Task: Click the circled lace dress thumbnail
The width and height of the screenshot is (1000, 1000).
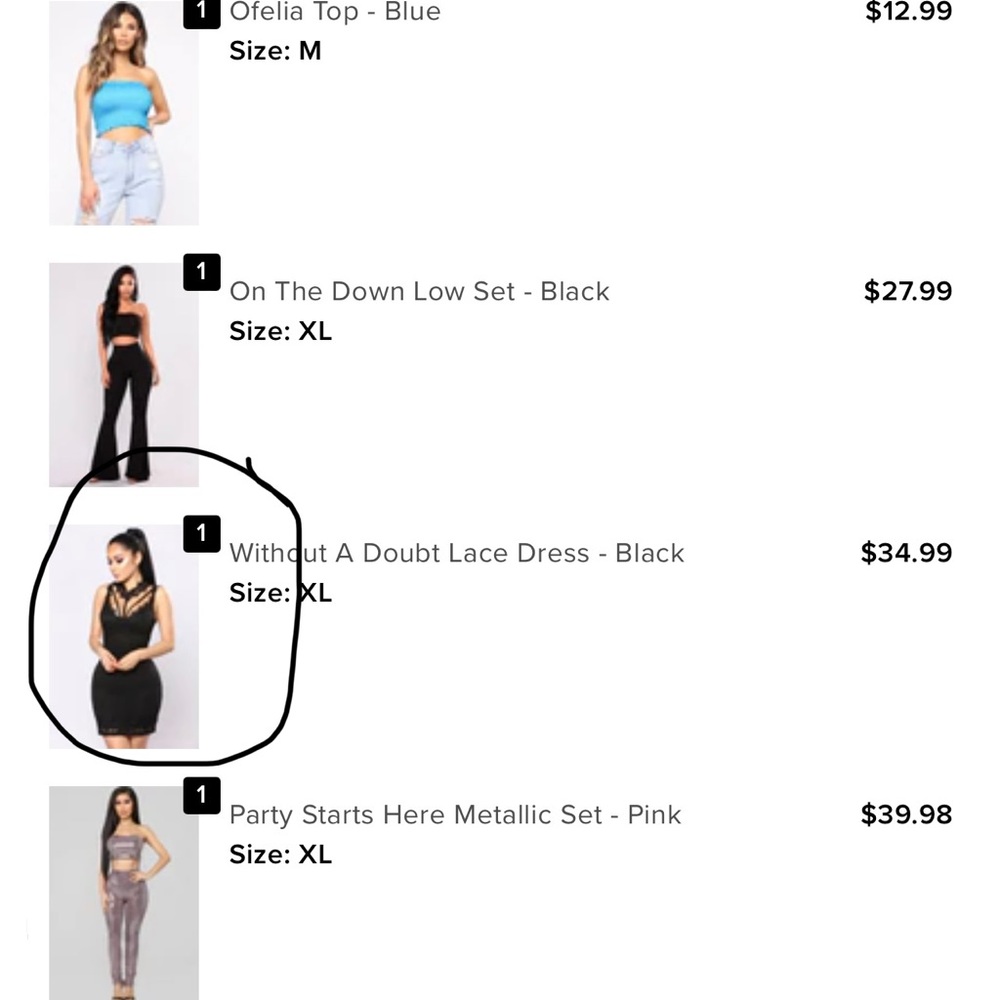Action: [x=123, y=635]
